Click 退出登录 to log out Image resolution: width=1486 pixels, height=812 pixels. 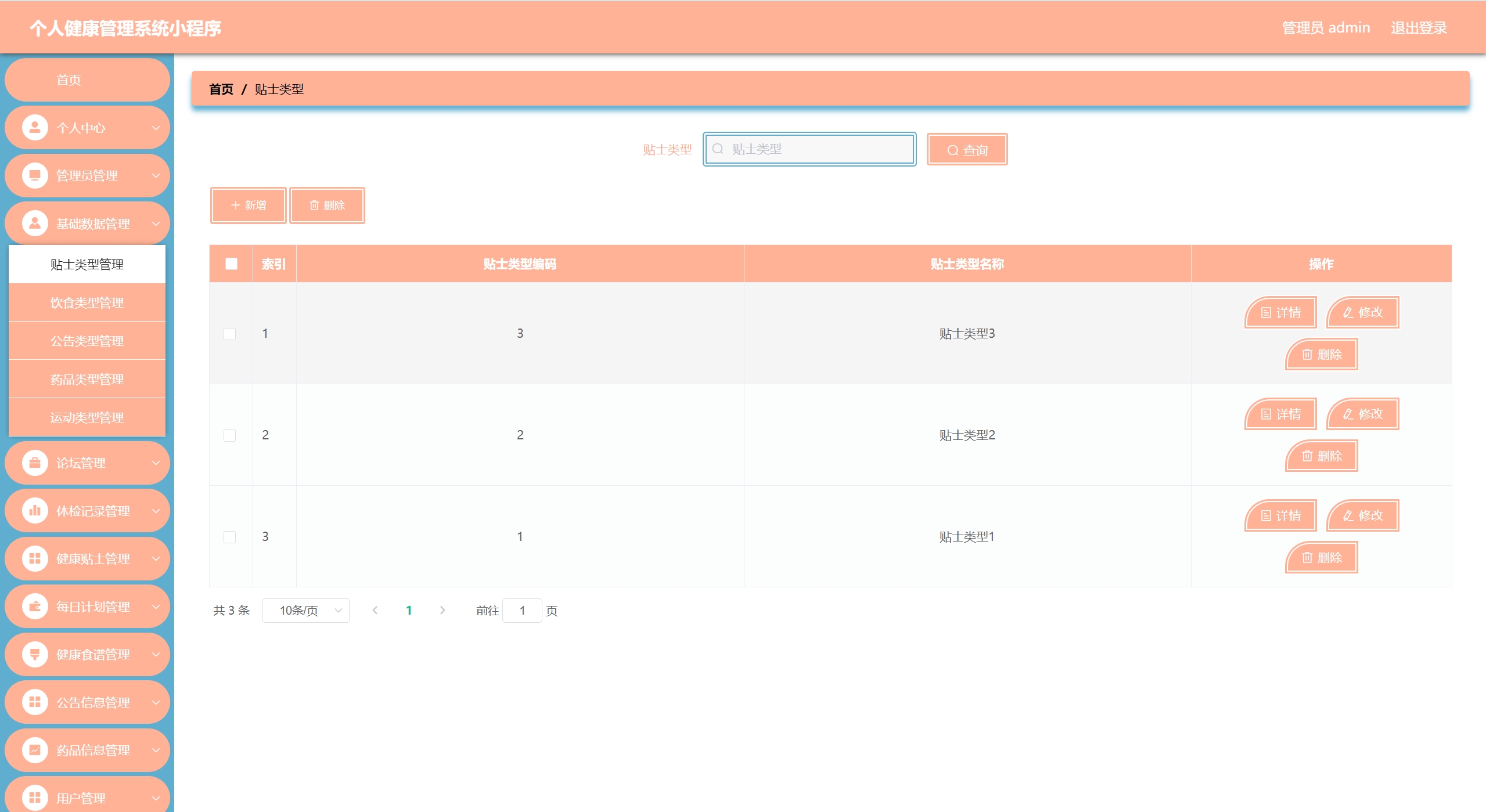click(1418, 28)
